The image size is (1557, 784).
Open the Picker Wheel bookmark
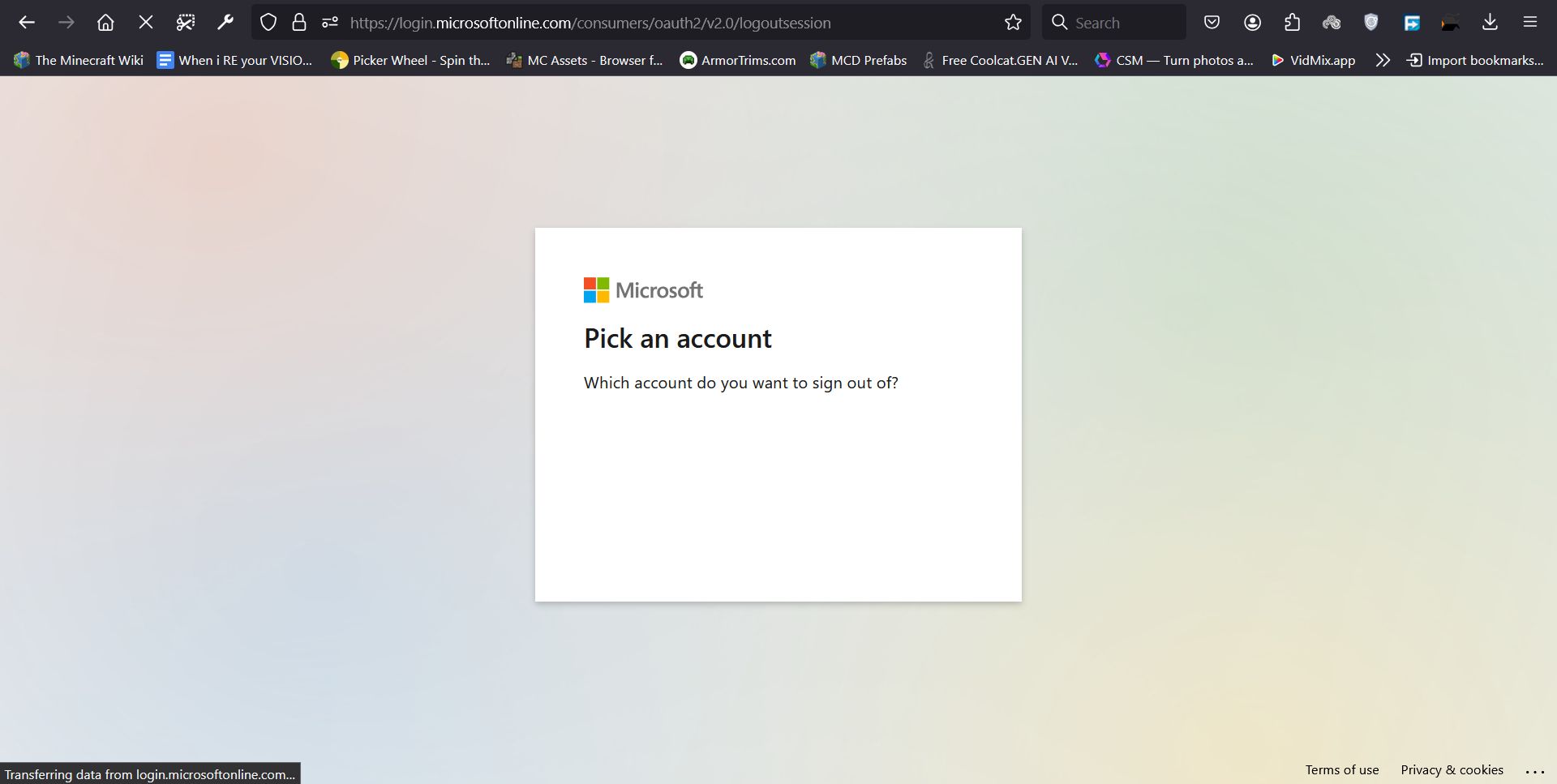tap(410, 60)
